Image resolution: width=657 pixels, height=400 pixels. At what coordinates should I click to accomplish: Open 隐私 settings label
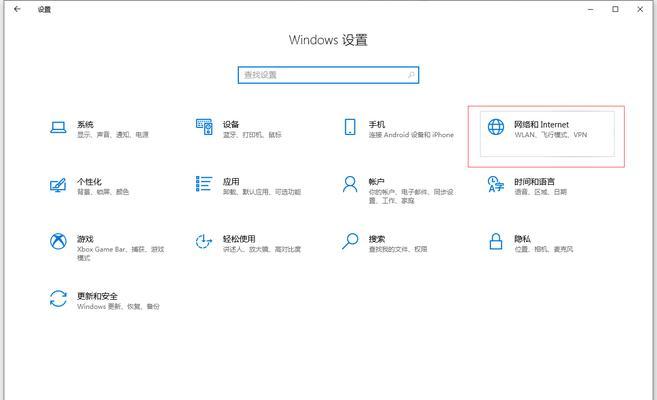point(522,239)
